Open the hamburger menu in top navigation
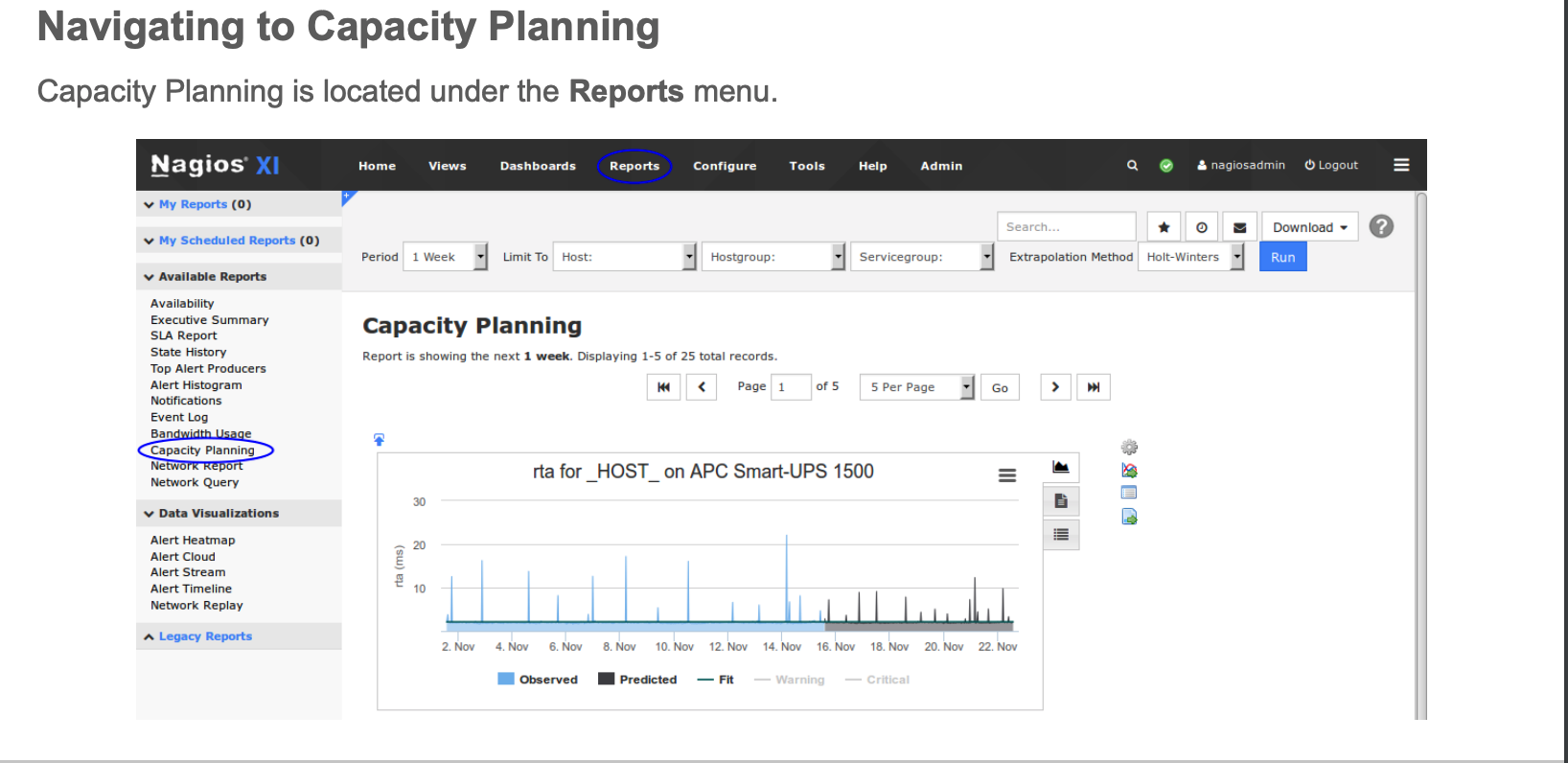Image resolution: width=1568 pixels, height=763 pixels. pyautogui.click(x=1400, y=165)
